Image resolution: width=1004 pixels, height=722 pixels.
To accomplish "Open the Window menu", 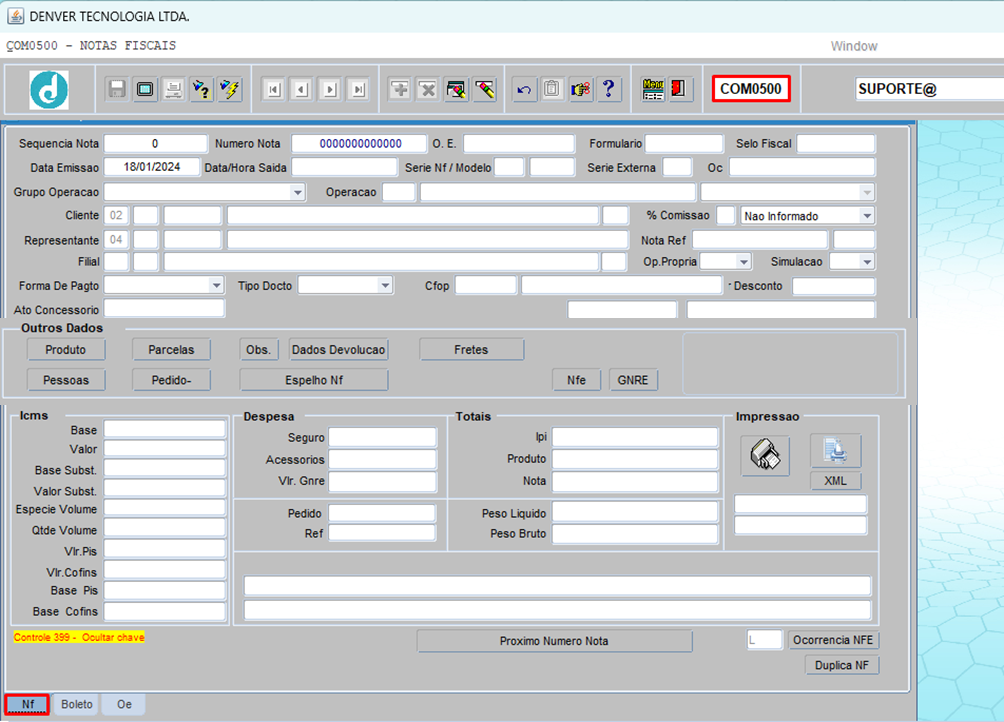I will coord(853,46).
